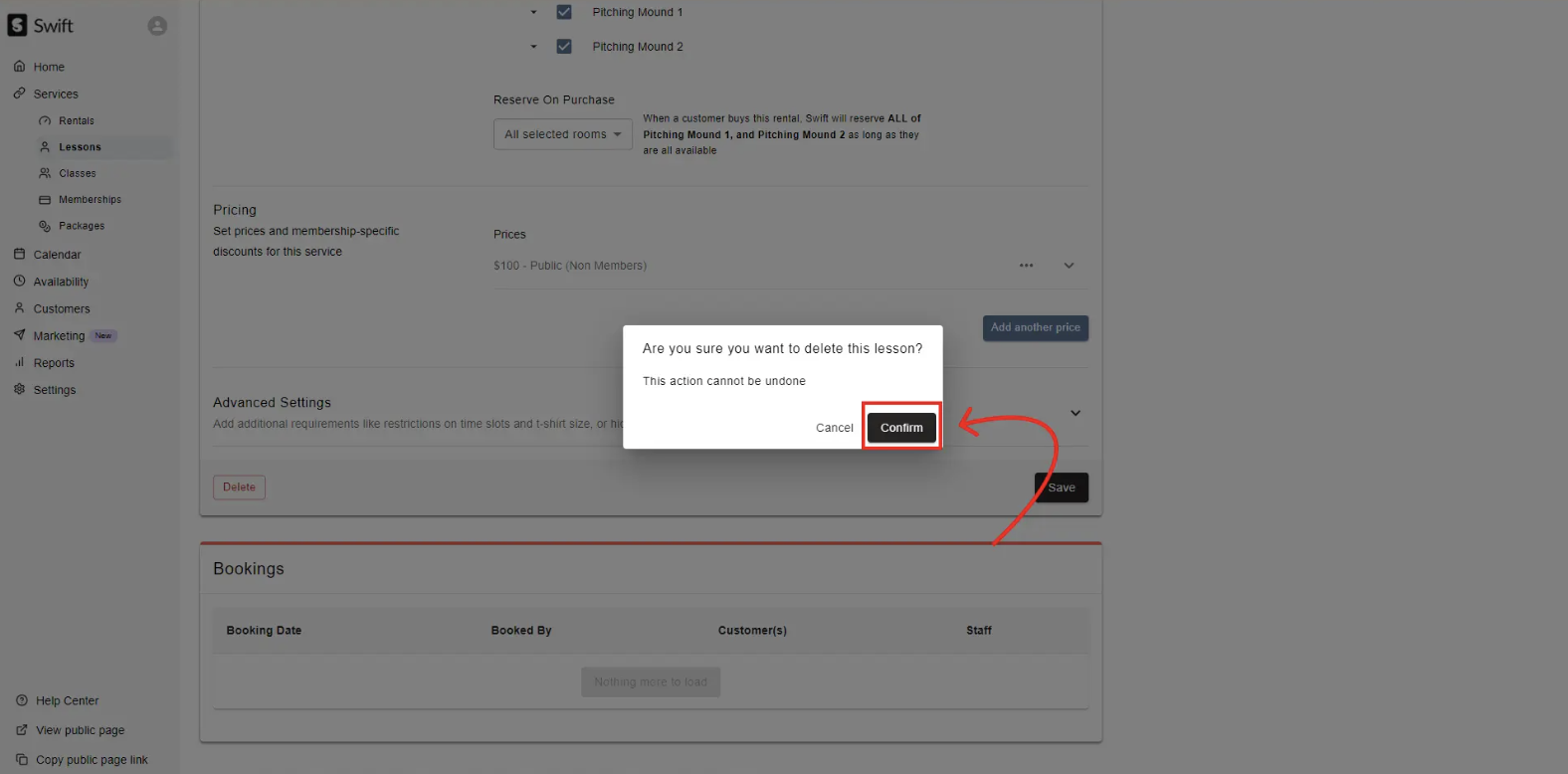Go to Home in the sidebar
The height and width of the screenshot is (774, 1568).
tap(49, 67)
